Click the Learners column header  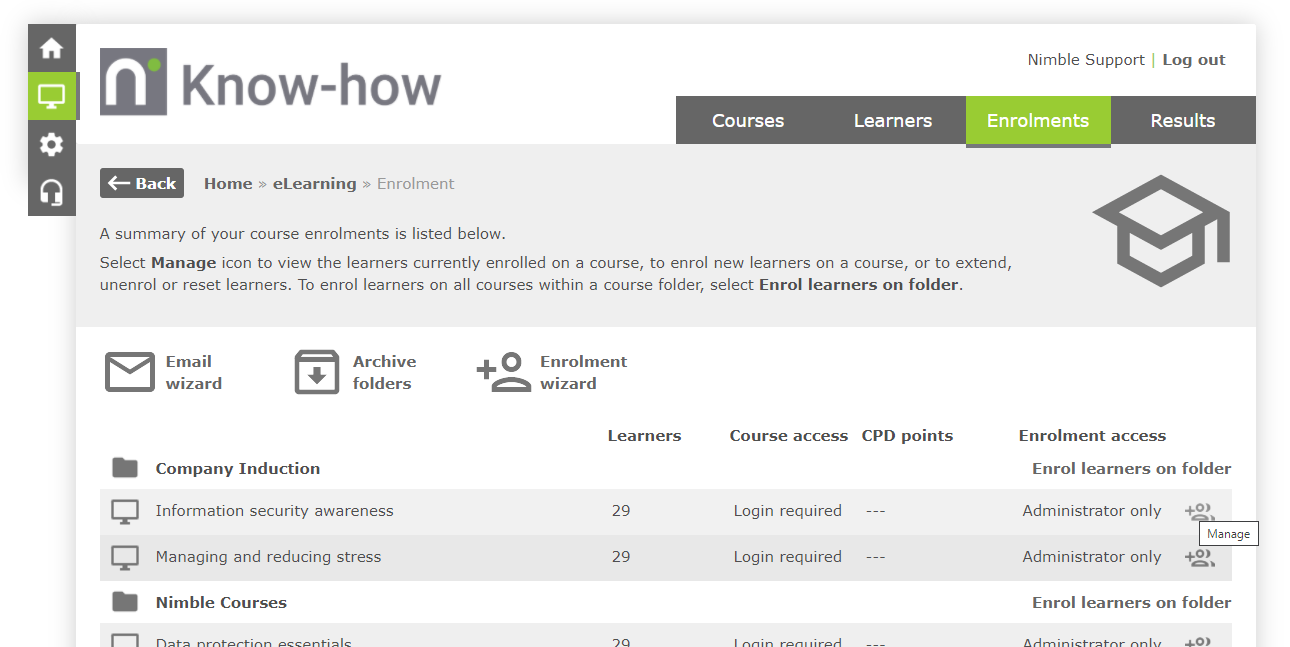click(x=644, y=436)
